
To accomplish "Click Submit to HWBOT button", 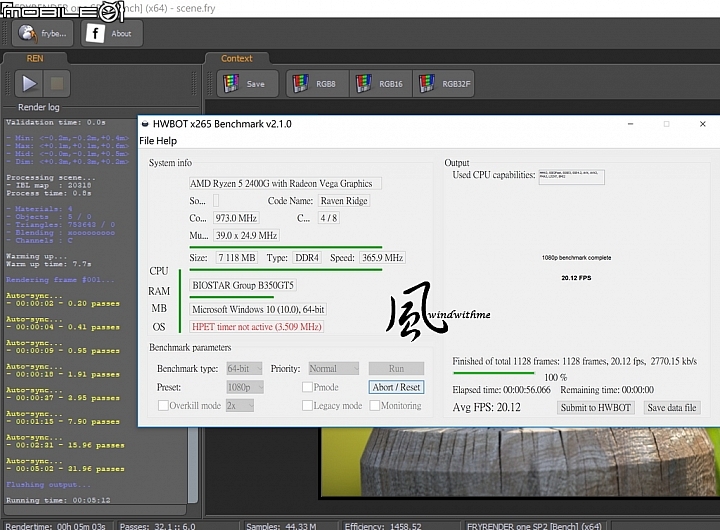I will click(596, 408).
